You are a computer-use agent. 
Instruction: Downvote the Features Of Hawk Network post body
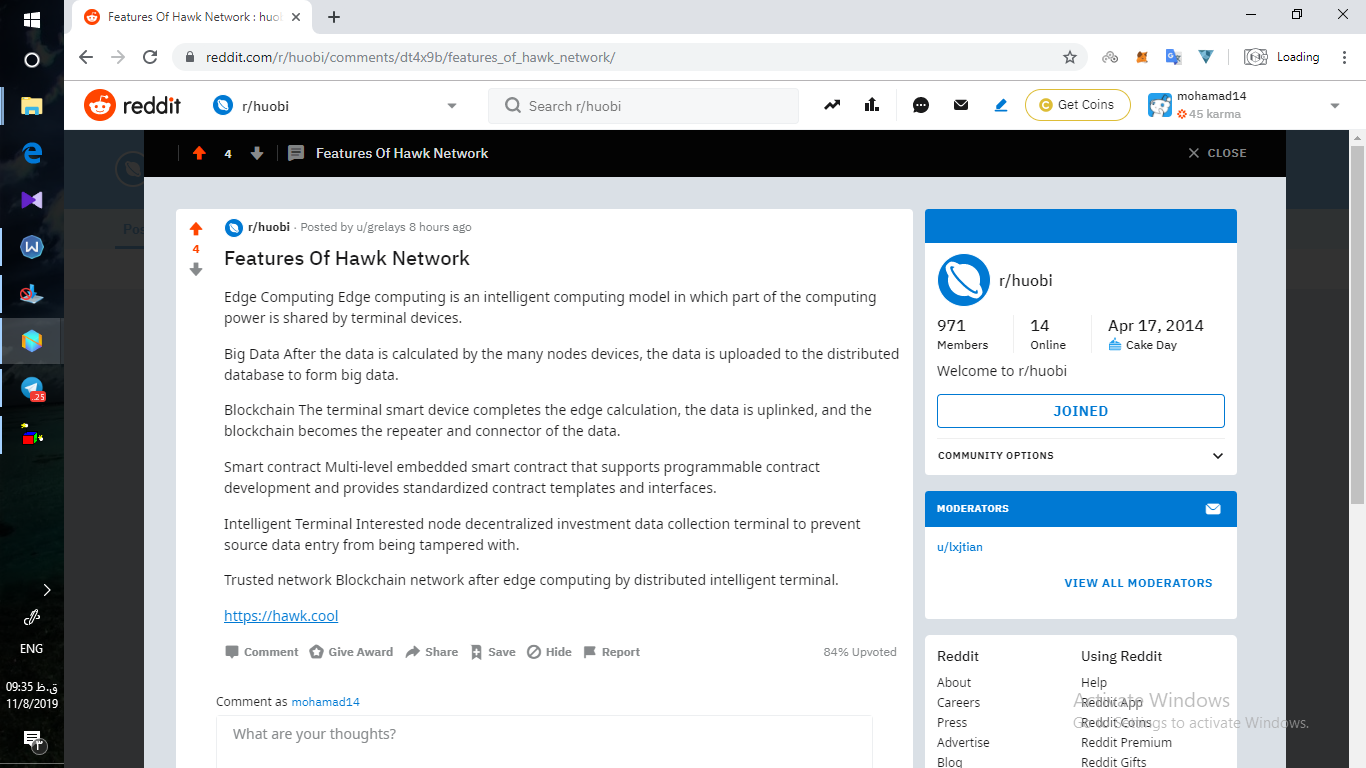click(x=196, y=269)
